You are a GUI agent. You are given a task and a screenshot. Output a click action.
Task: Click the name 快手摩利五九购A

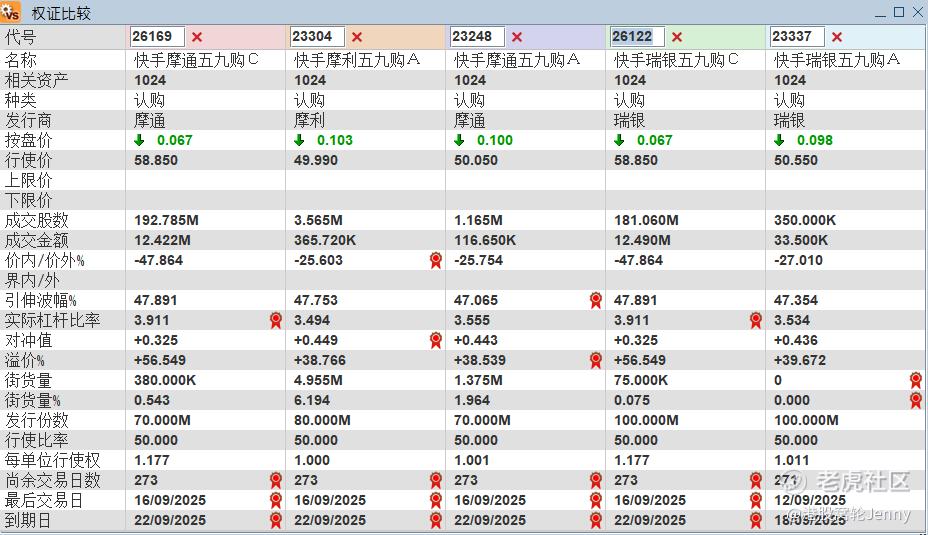click(x=357, y=60)
